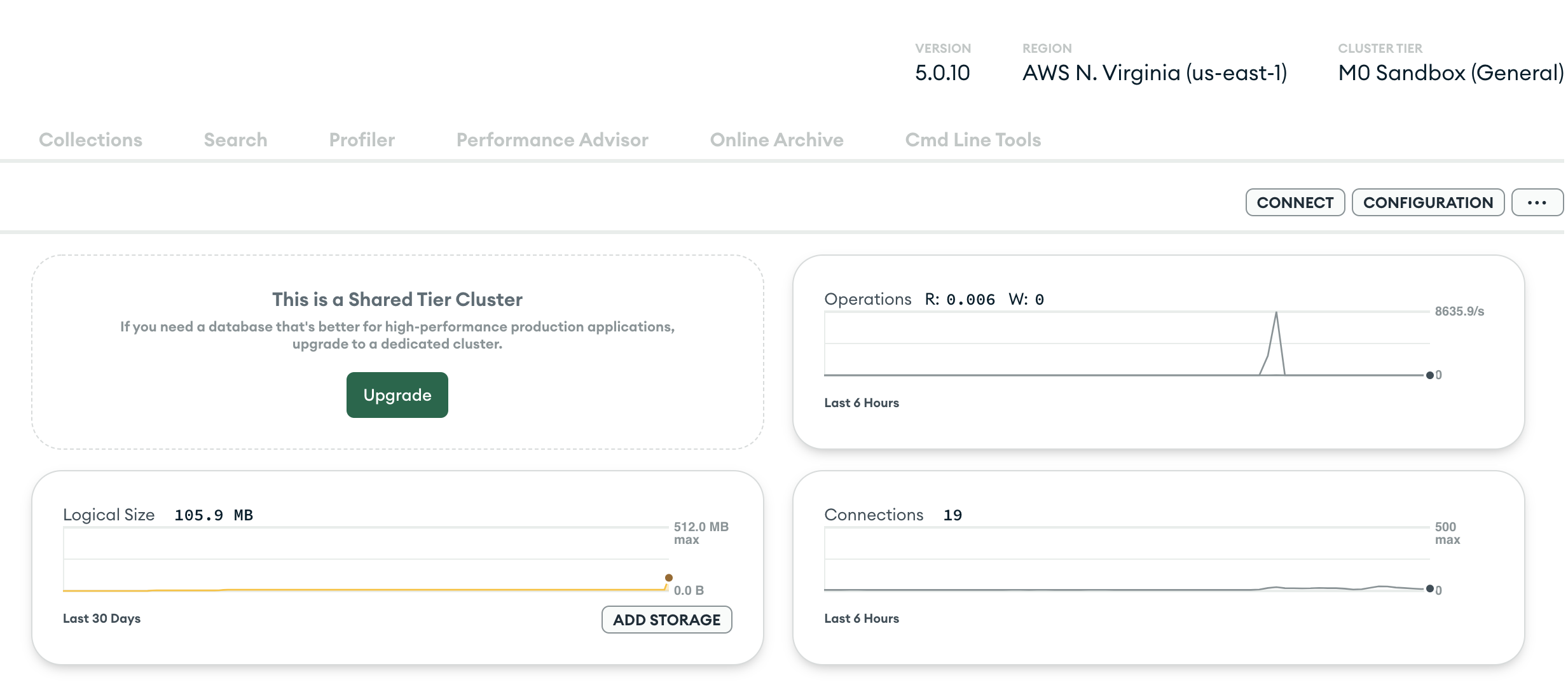Open the three-dots more options menu
Image resolution: width=1568 pixels, height=687 pixels.
click(x=1536, y=202)
